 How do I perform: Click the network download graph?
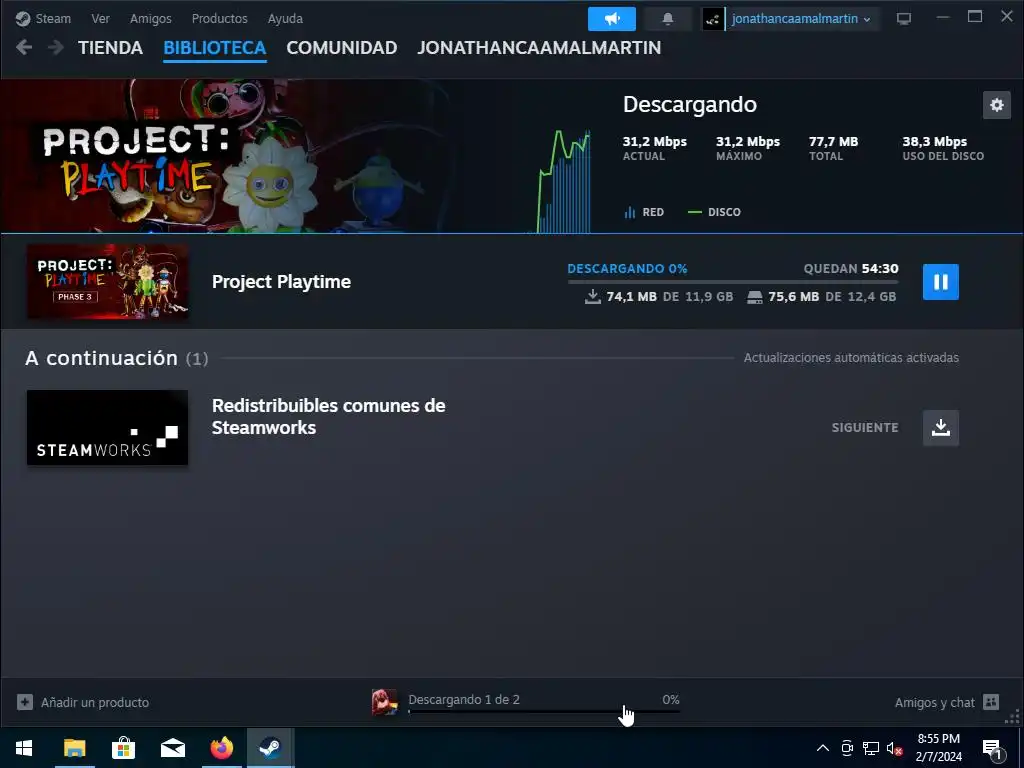[564, 181]
